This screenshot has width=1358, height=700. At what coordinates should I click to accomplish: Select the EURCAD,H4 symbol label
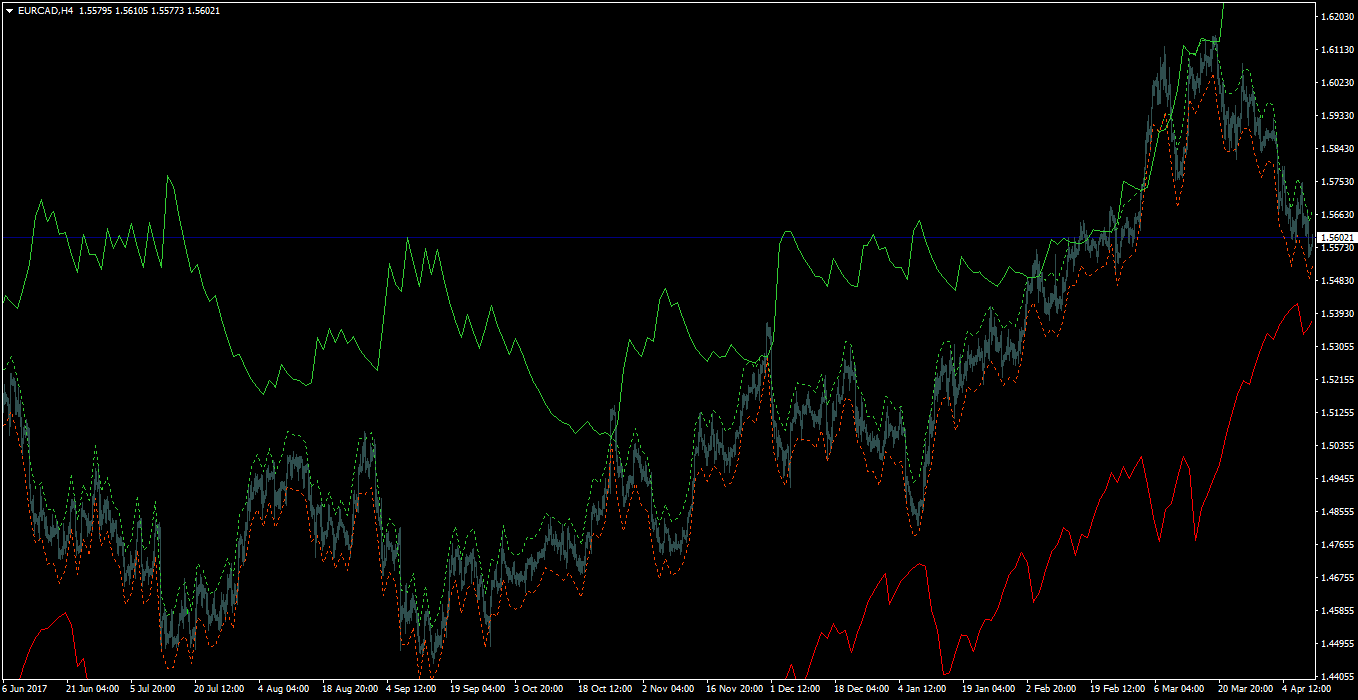[x=45, y=10]
